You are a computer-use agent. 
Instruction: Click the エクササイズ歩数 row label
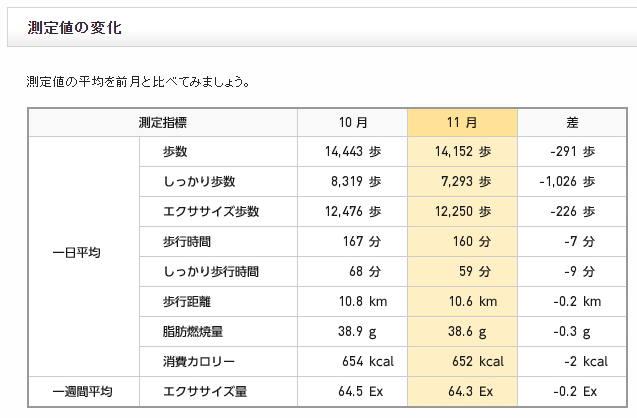pyautogui.click(x=211, y=212)
